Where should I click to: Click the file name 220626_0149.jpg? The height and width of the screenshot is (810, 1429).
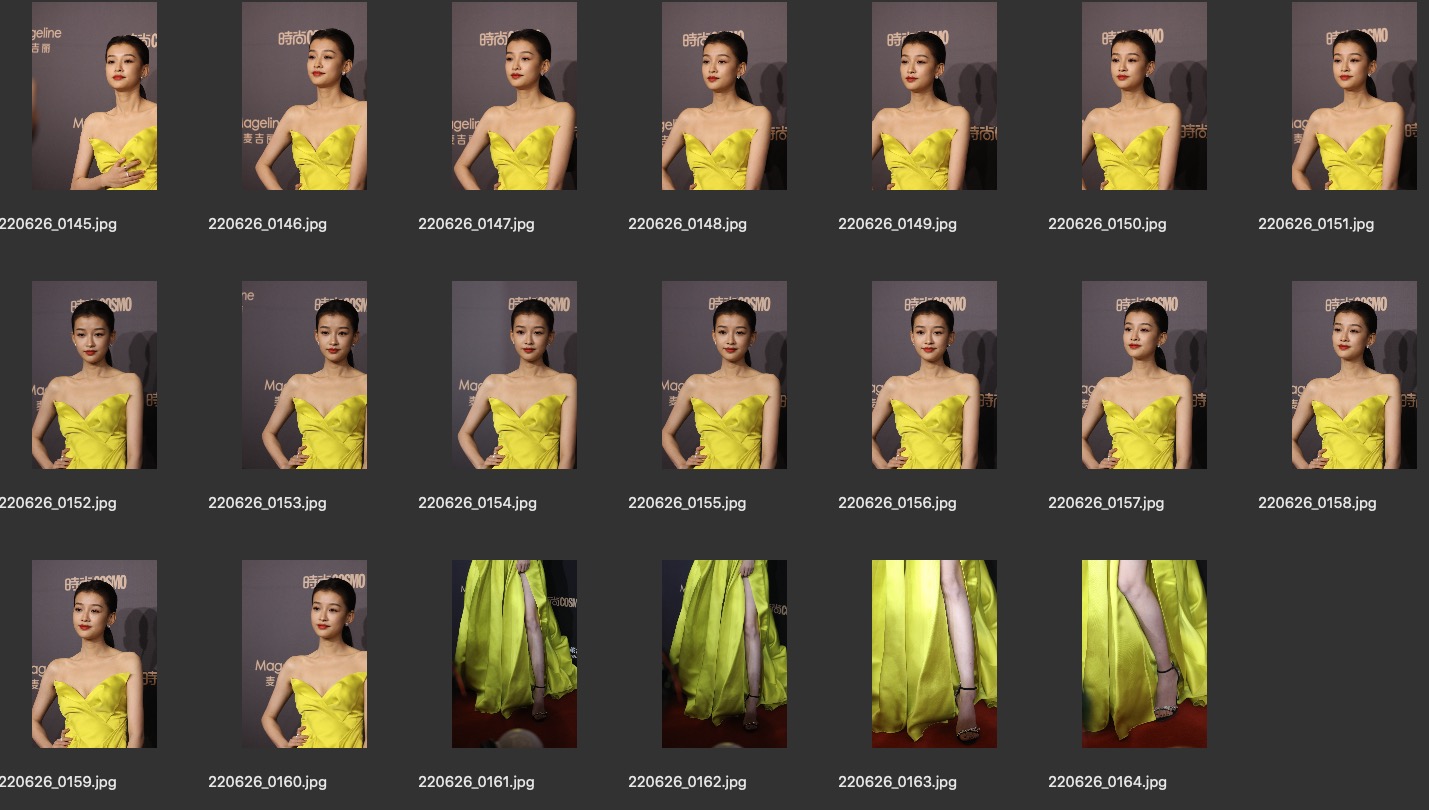click(897, 224)
